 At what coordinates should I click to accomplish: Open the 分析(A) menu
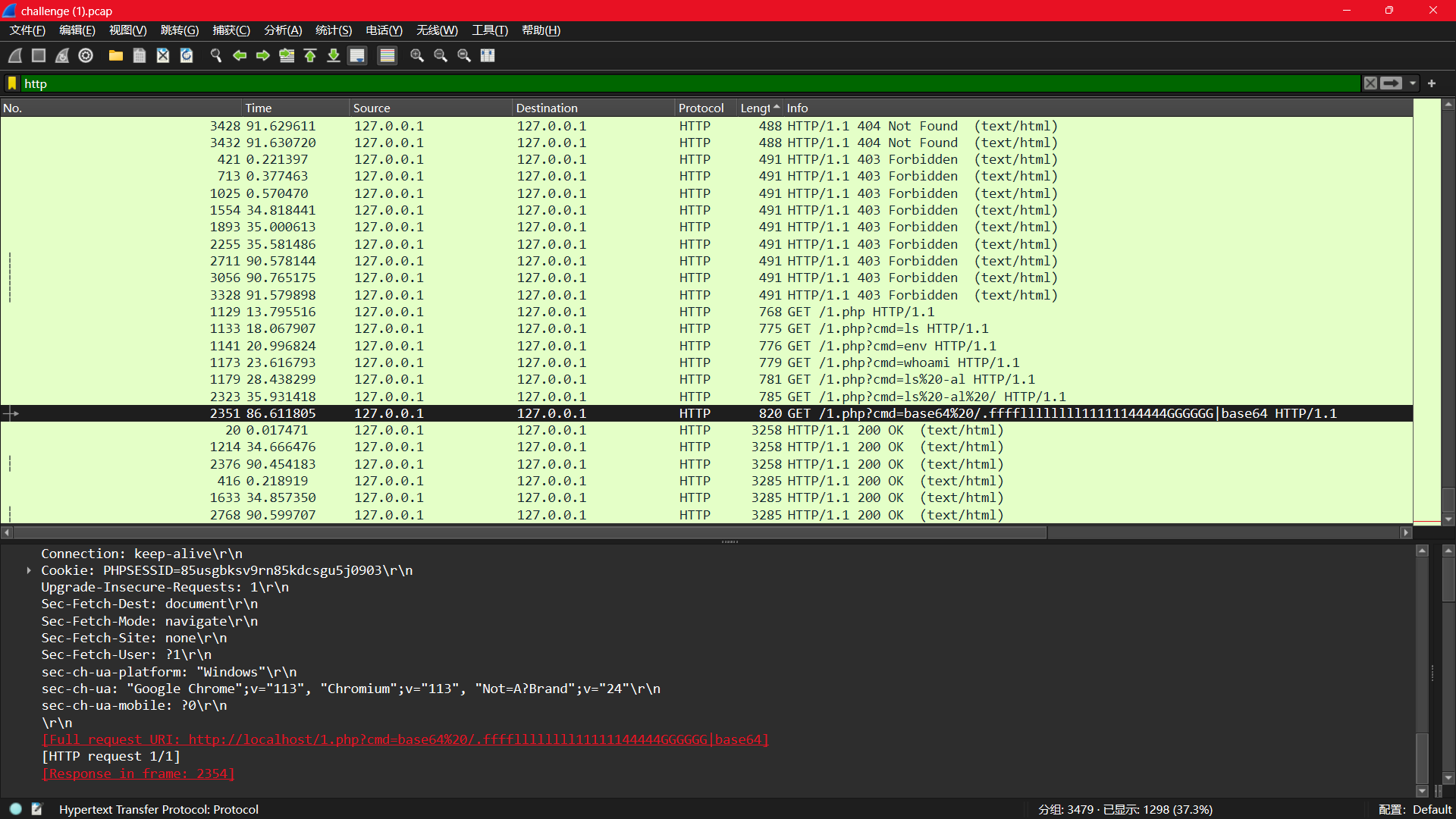click(283, 30)
